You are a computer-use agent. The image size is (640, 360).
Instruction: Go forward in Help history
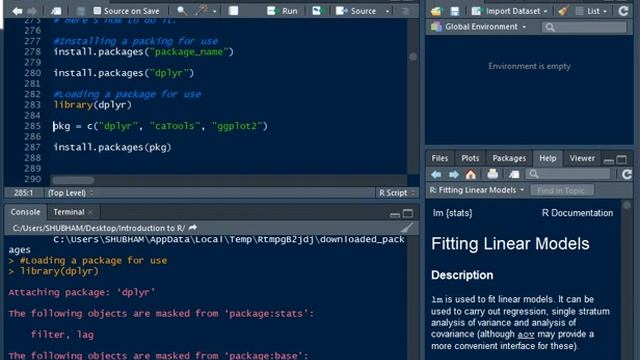[454, 175]
